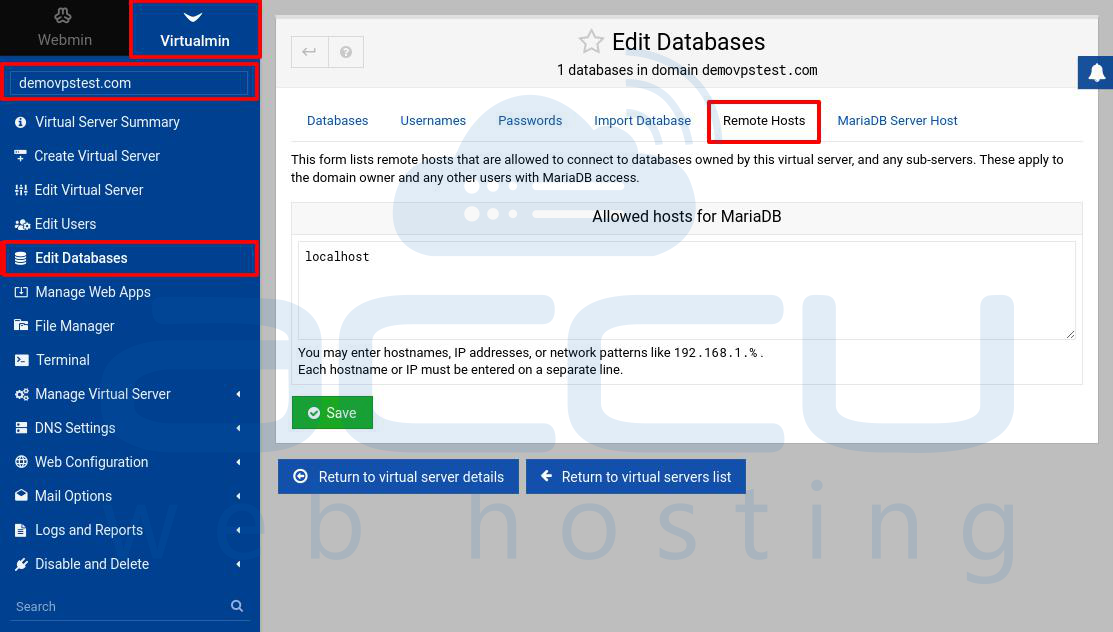Viewport: 1113px width, 632px height.
Task: Save the allowed hosts
Action: [x=332, y=413]
